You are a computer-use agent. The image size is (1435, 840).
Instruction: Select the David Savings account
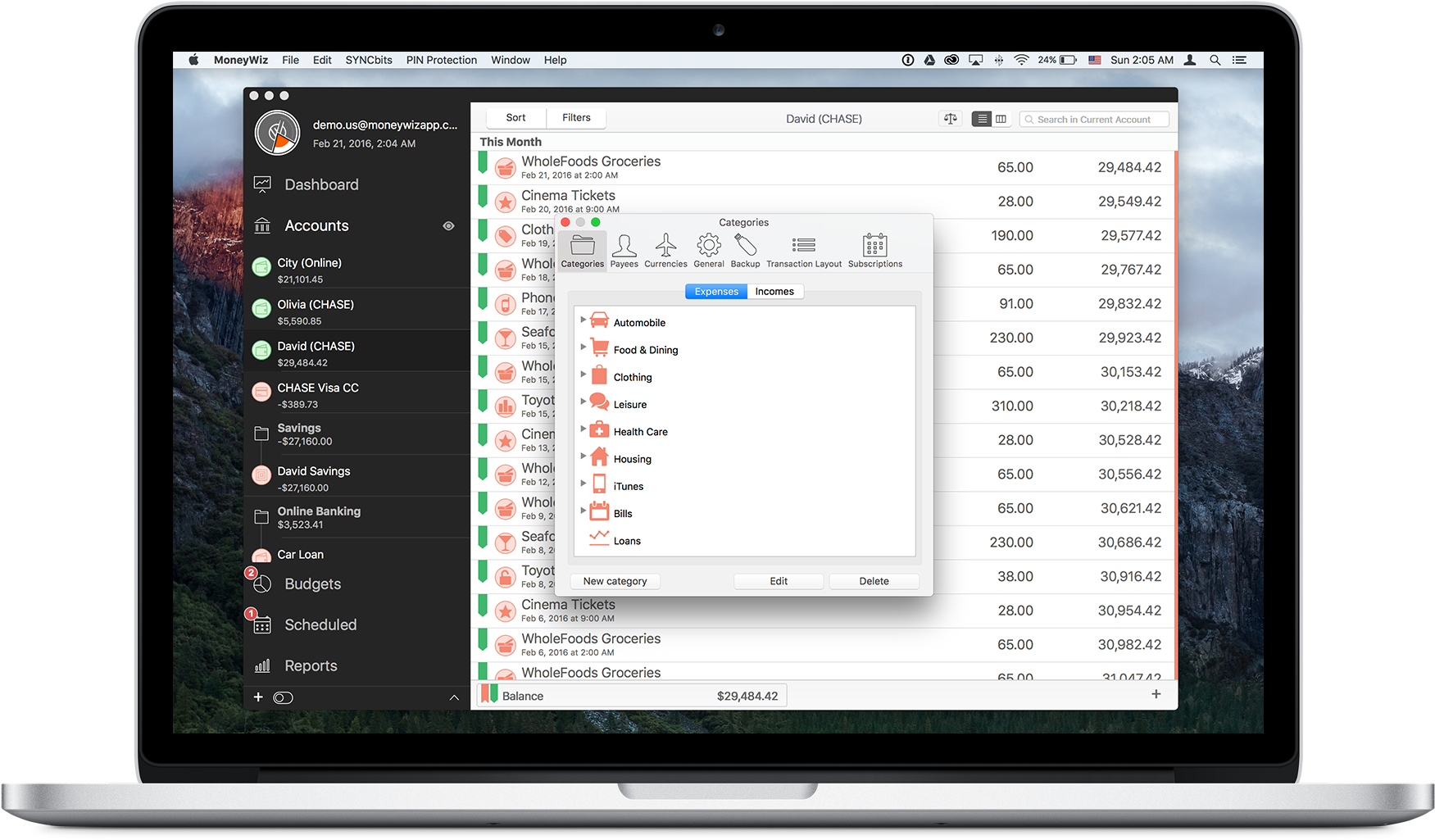coord(357,476)
